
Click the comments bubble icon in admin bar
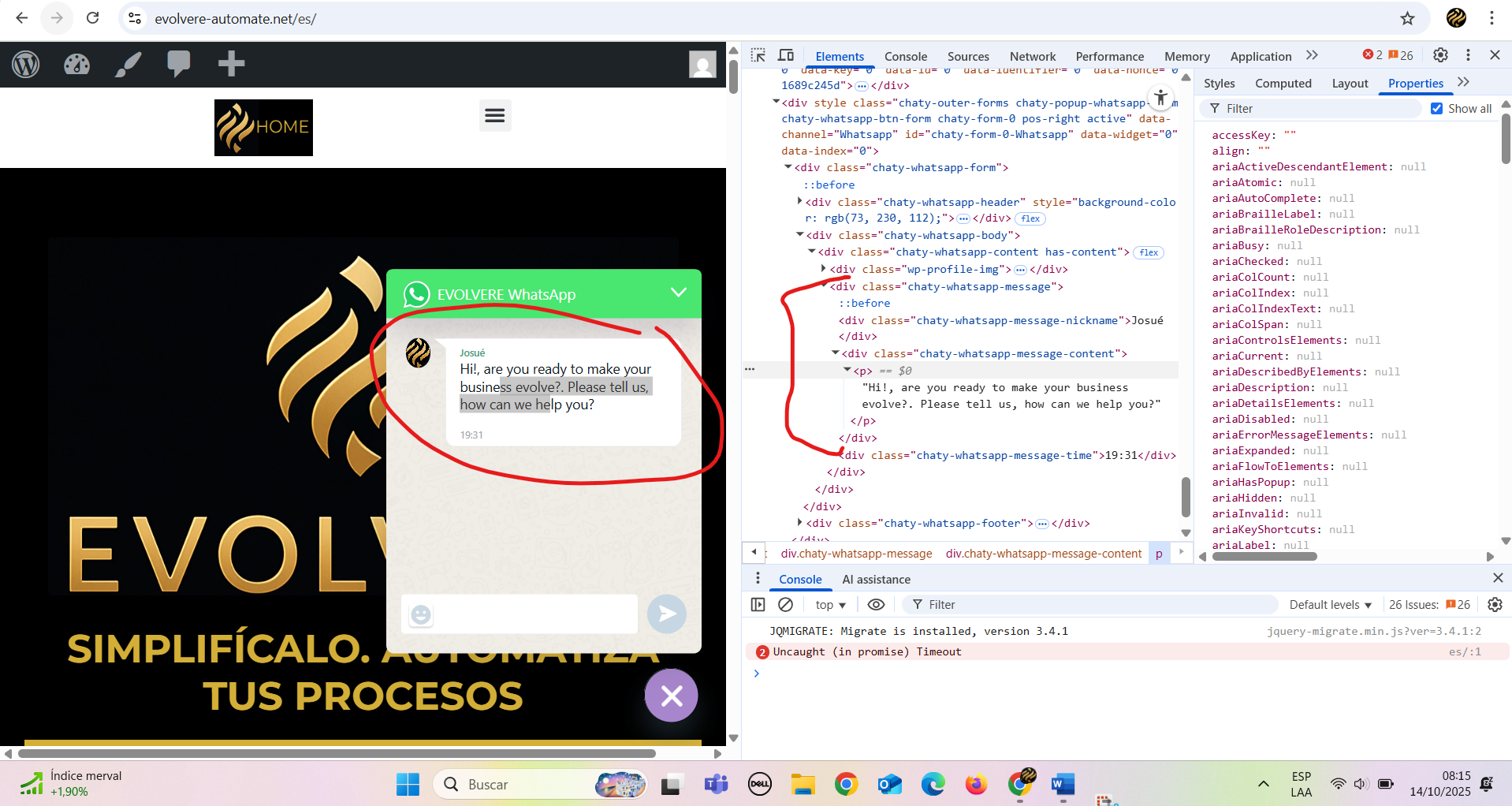click(179, 63)
